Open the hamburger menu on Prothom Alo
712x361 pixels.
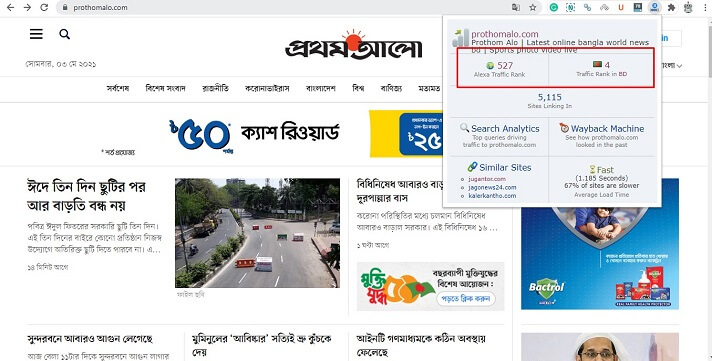click(36, 34)
